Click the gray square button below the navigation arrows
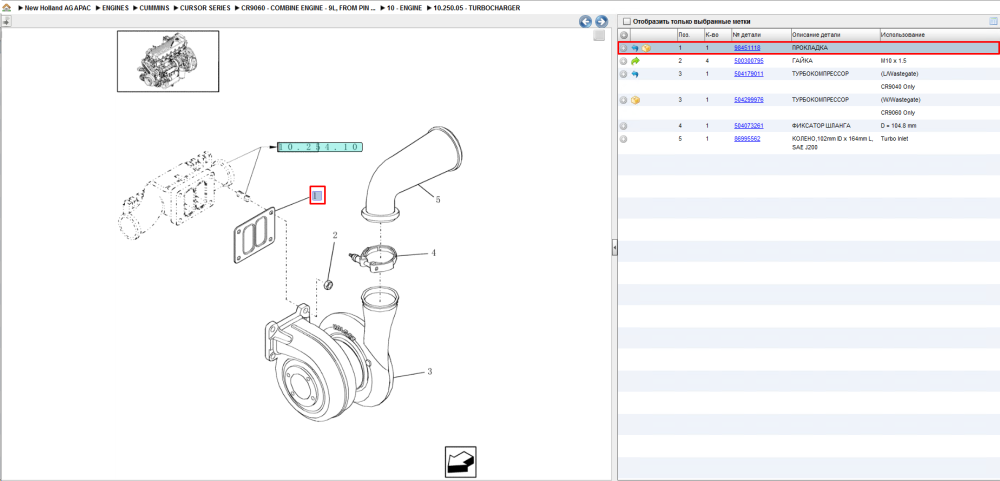Image resolution: width=1000 pixels, height=481 pixels. (599, 36)
